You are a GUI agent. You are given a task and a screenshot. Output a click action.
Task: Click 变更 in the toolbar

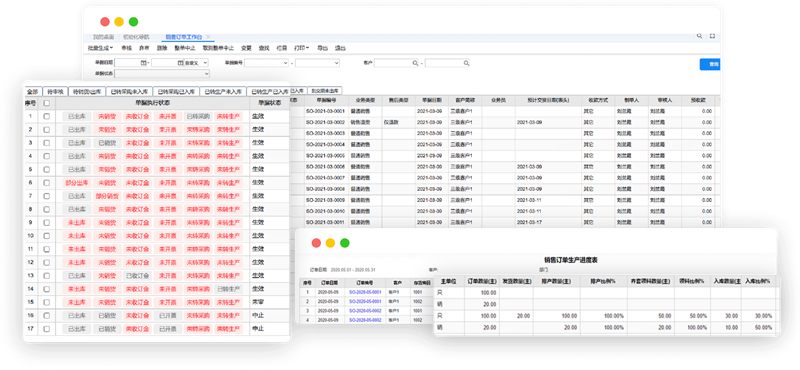246,48
